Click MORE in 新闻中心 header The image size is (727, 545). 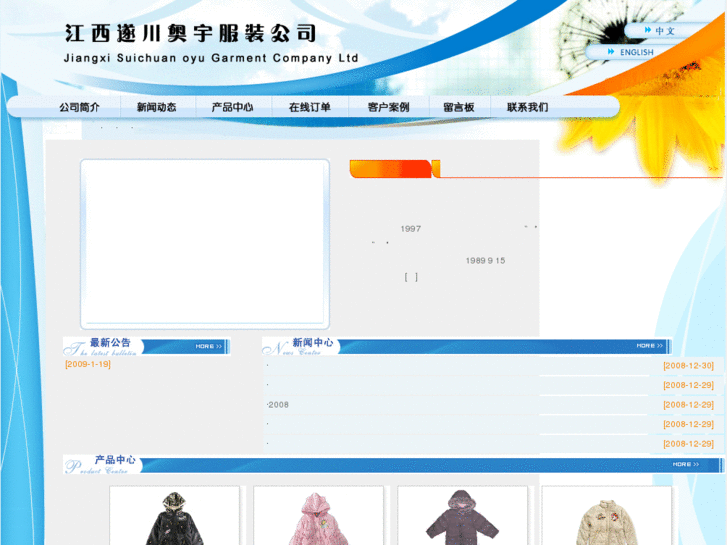pos(650,346)
